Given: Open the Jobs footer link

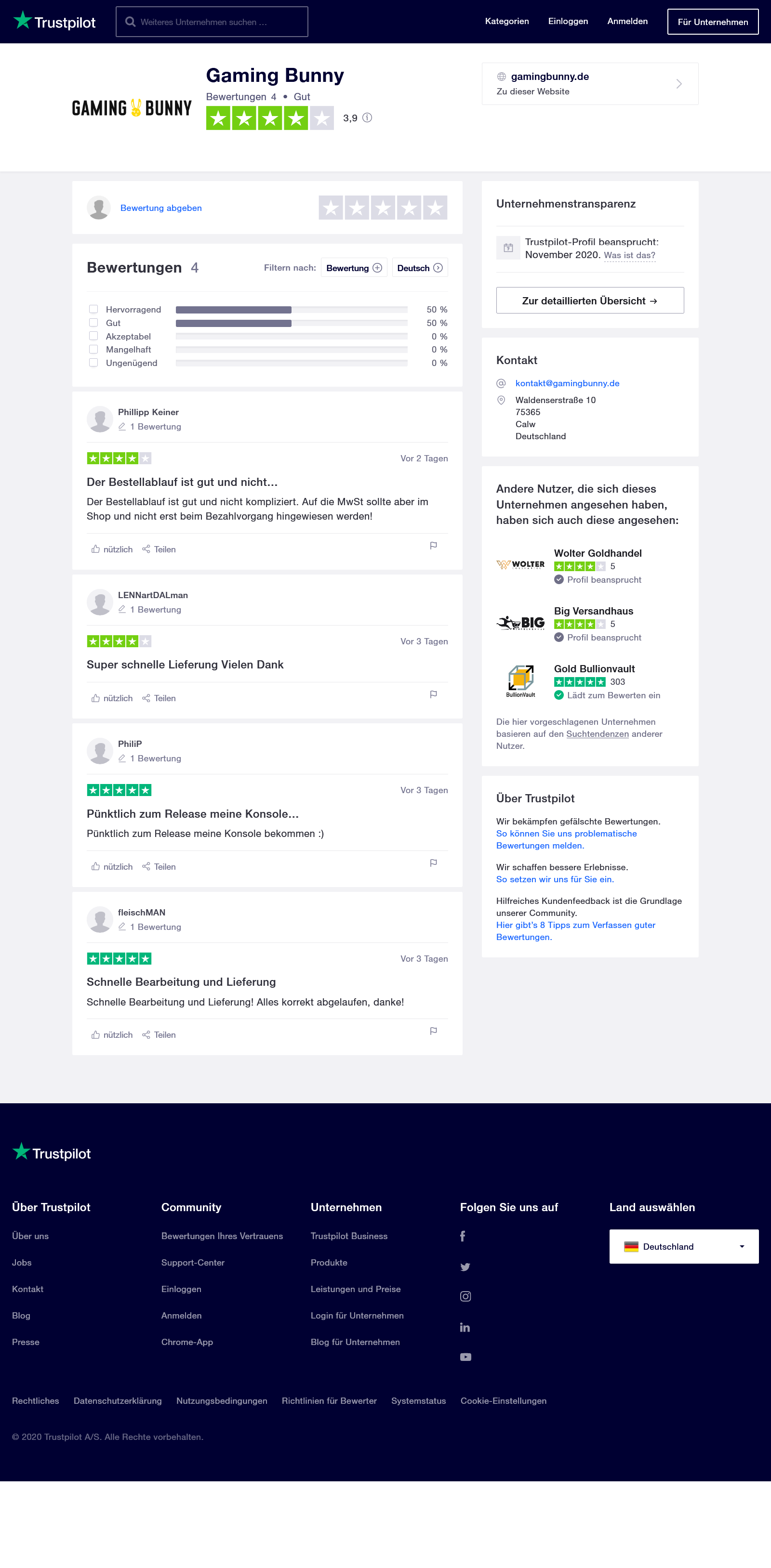Looking at the screenshot, I should pyautogui.click(x=22, y=1263).
